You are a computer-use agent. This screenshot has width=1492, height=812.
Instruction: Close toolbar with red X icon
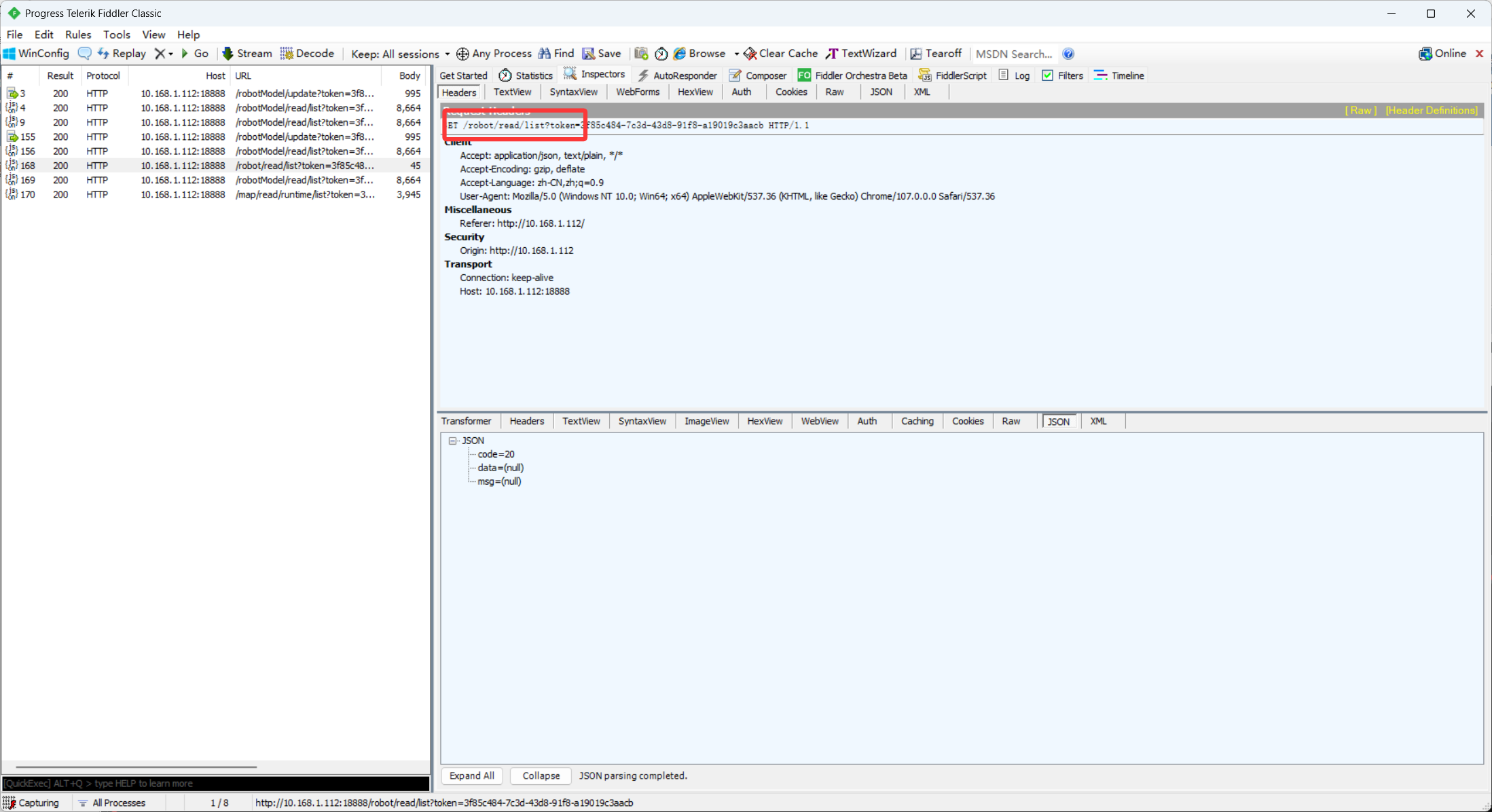point(1479,54)
